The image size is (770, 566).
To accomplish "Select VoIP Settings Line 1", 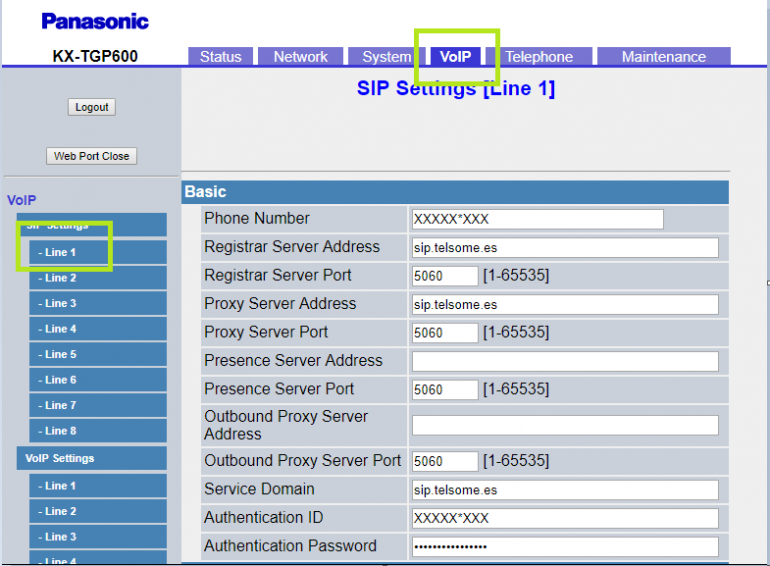I will (x=98, y=486).
